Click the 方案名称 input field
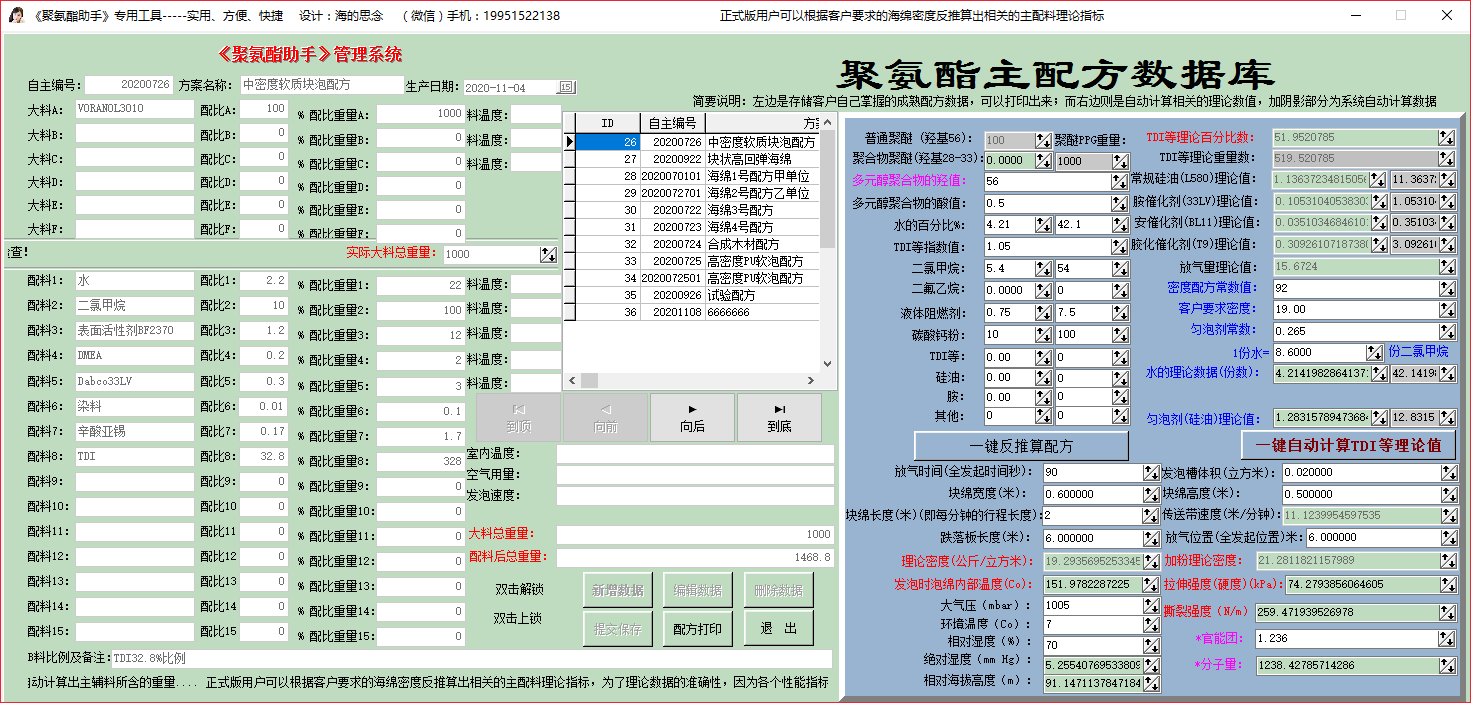1471x703 pixels. [321, 86]
